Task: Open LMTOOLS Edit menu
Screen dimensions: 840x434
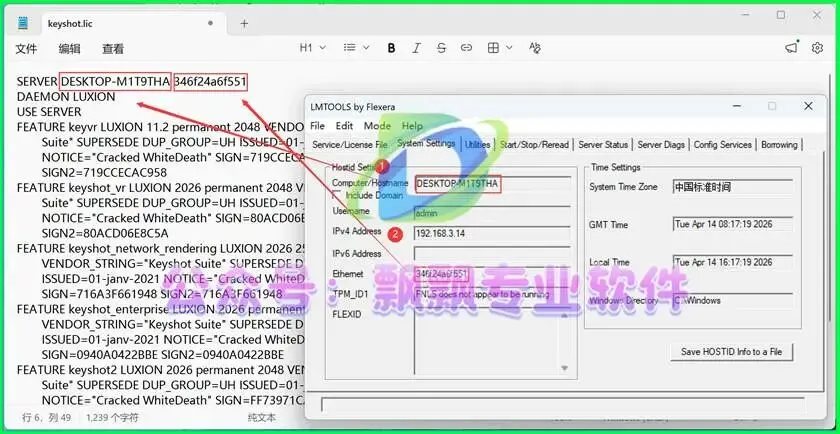Action: coord(344,126)
